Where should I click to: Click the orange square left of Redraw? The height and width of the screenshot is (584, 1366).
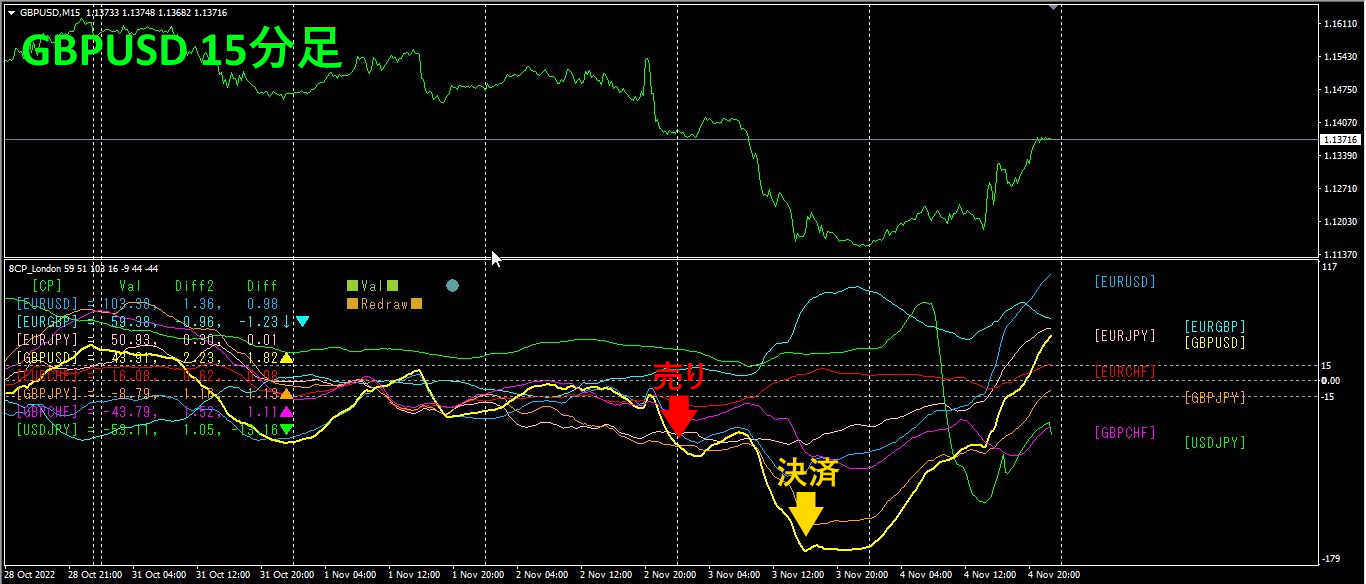pyautogui.click(x=352, y=304)
